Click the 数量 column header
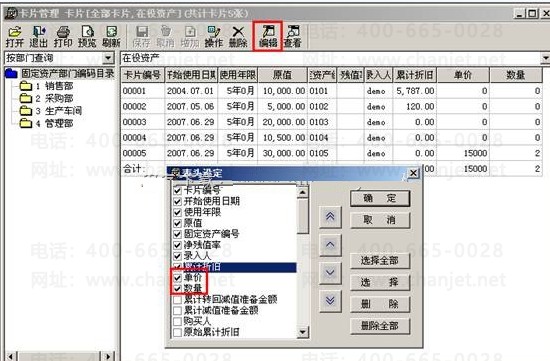Viewport: 550px width, 361px height. [x=516, y=75]
